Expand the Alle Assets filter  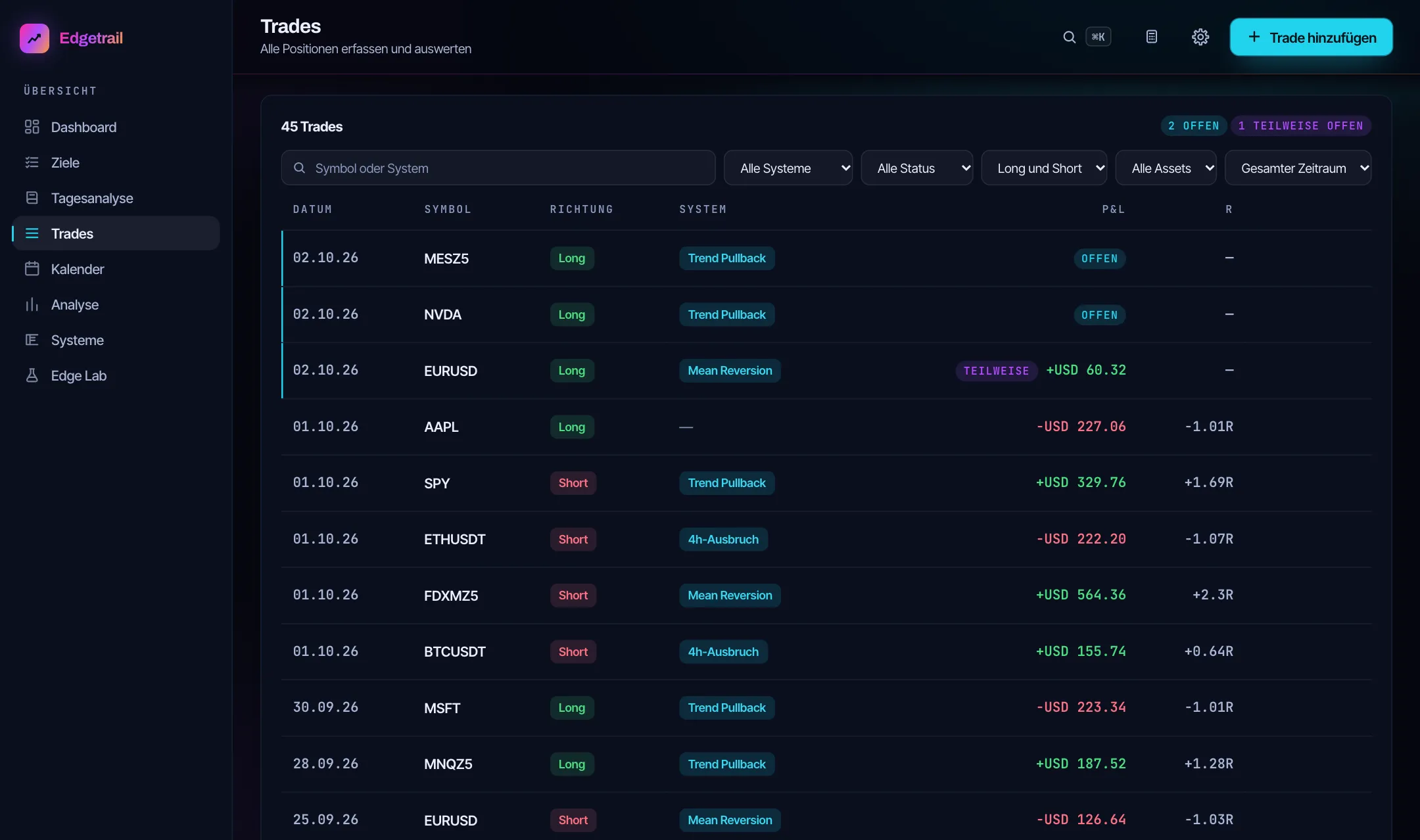(x=1166, y=168)
